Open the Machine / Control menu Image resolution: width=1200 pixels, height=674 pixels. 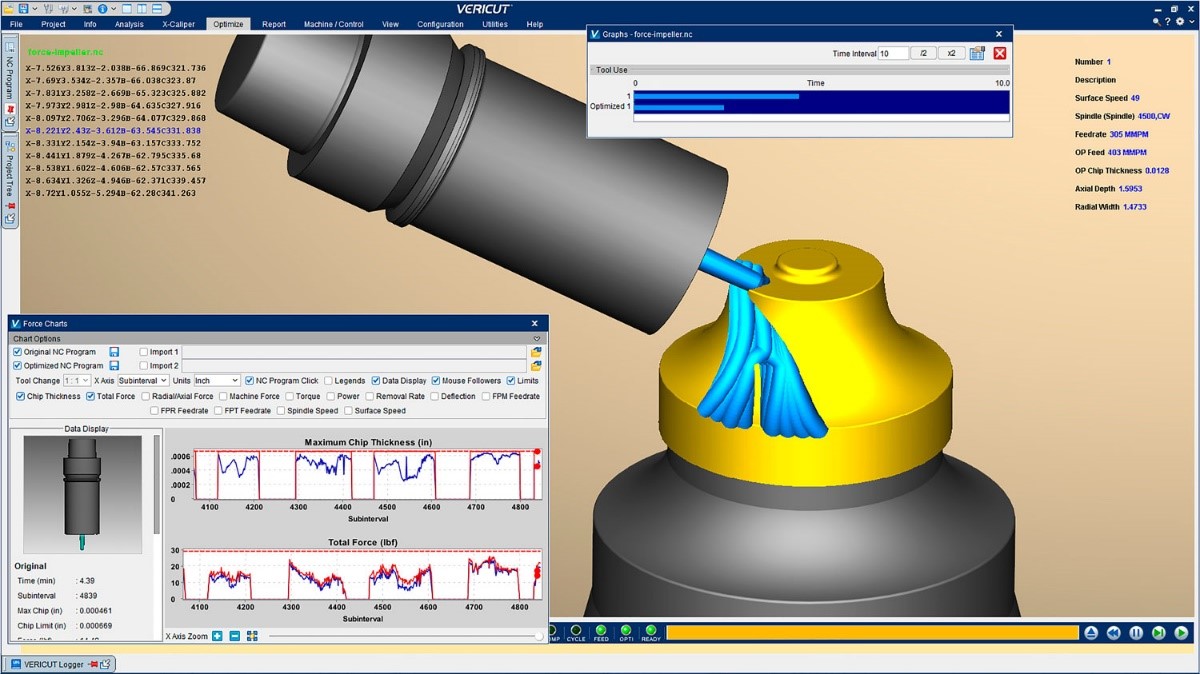[334, 24]
